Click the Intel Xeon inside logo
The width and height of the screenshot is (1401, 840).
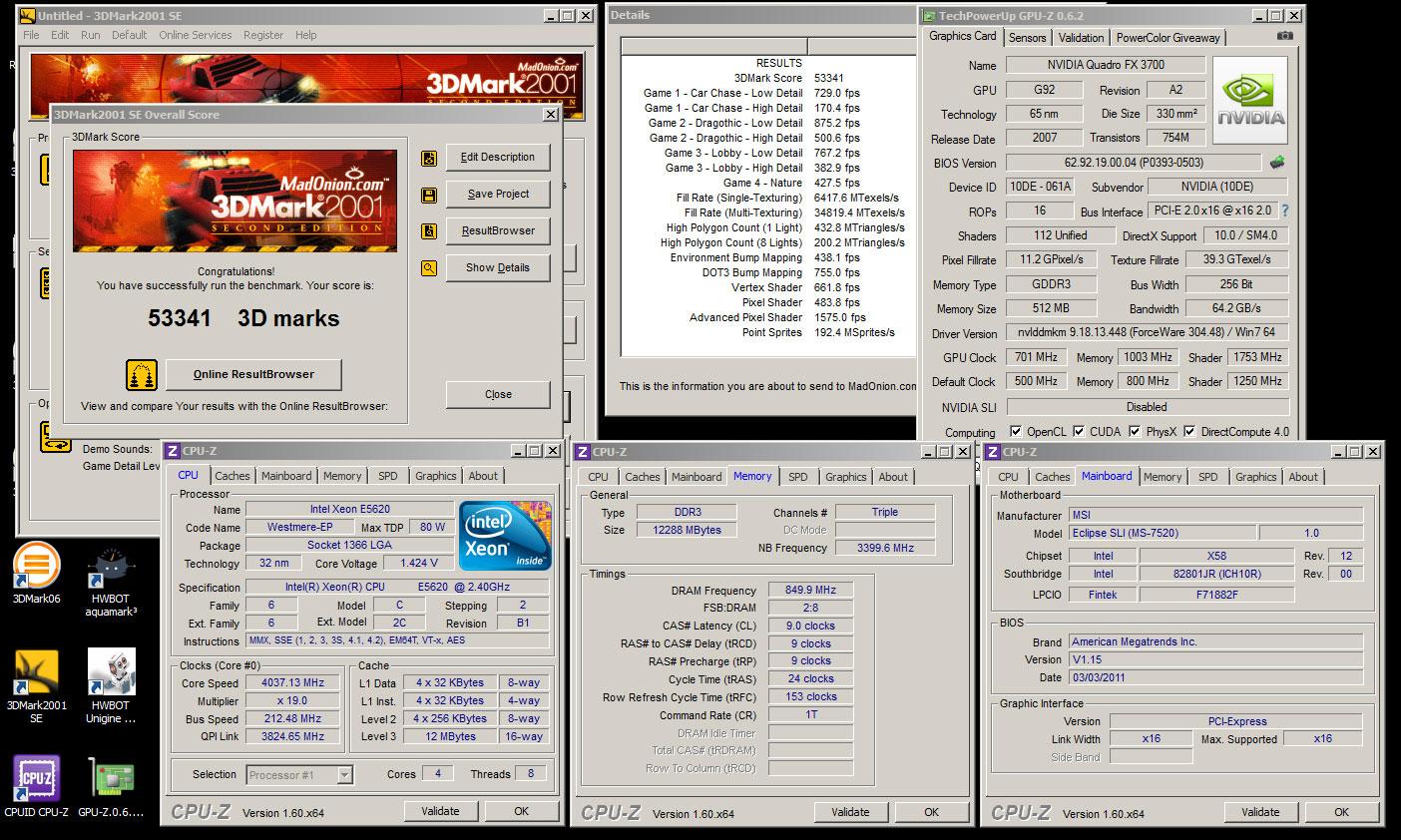point(506,536)
